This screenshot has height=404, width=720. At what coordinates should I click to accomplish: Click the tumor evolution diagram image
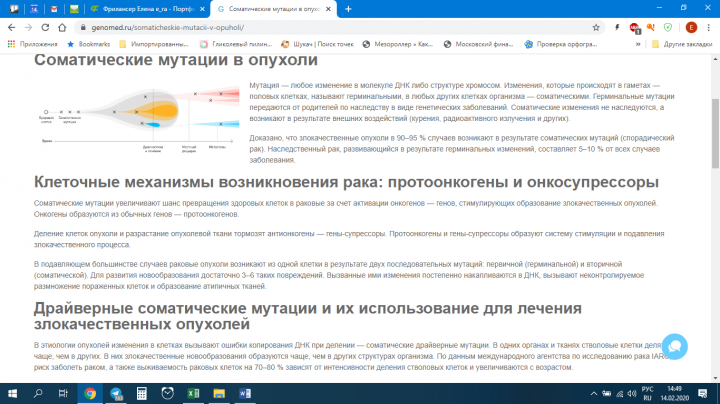click(139, 118)
